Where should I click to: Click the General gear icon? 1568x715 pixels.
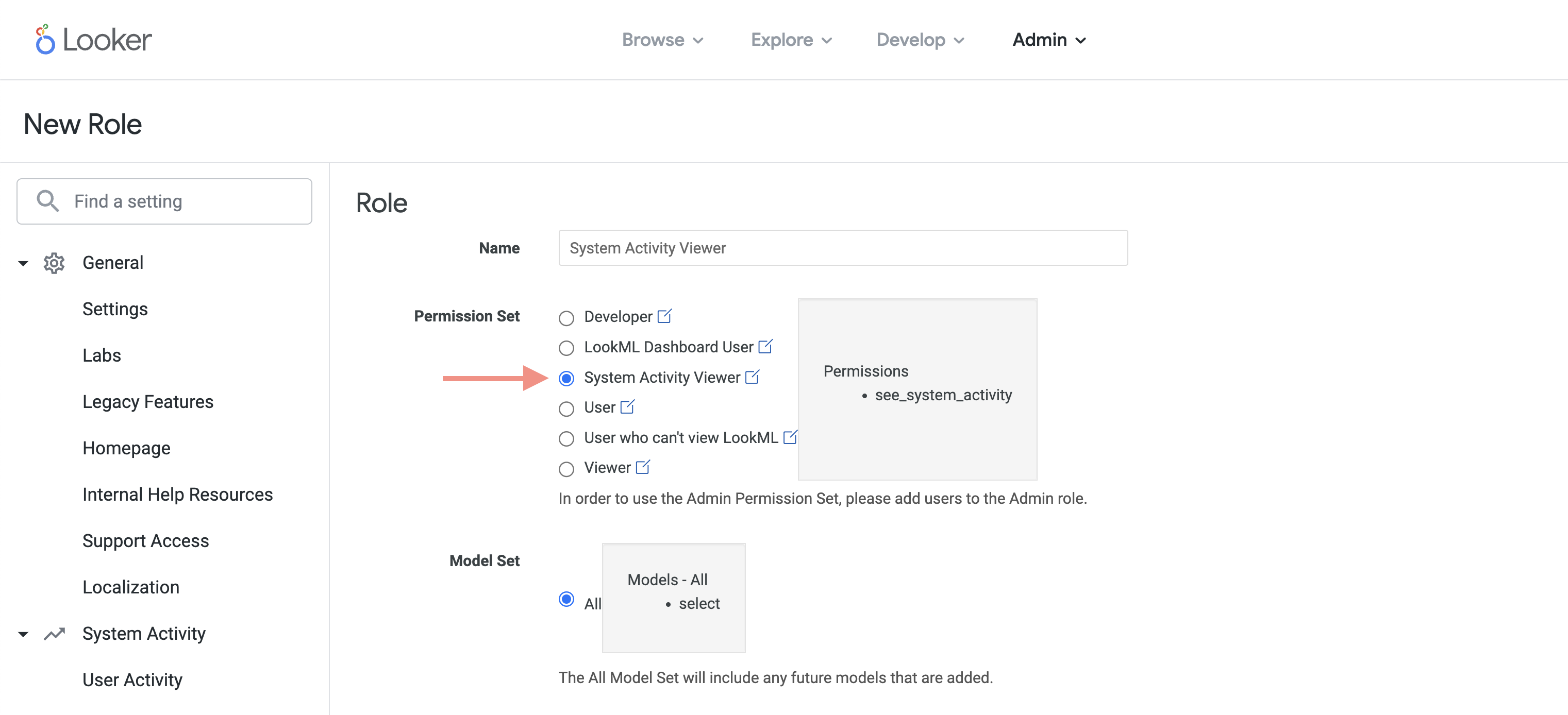[54, 263]
